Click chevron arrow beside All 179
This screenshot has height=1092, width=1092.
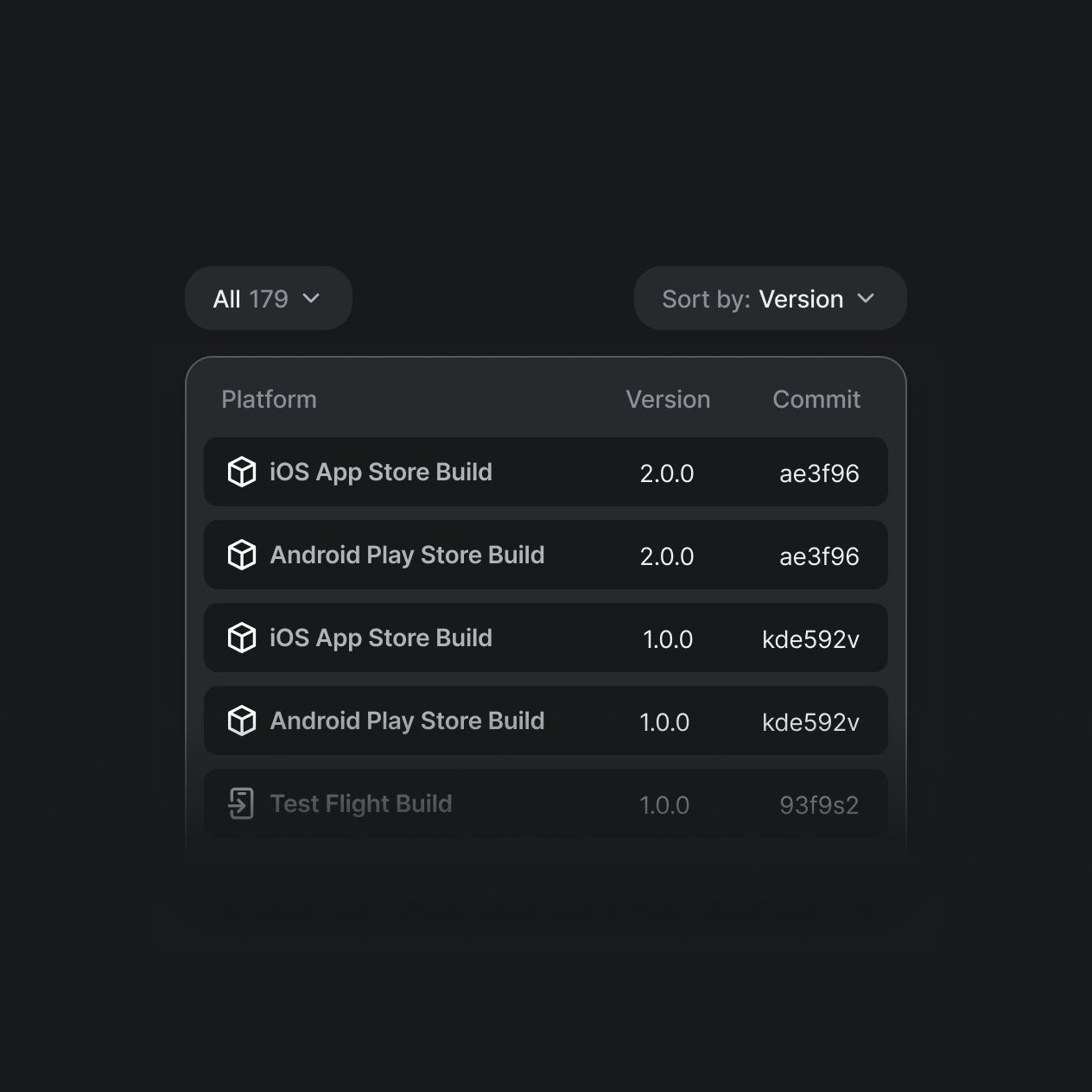[312, 299]
